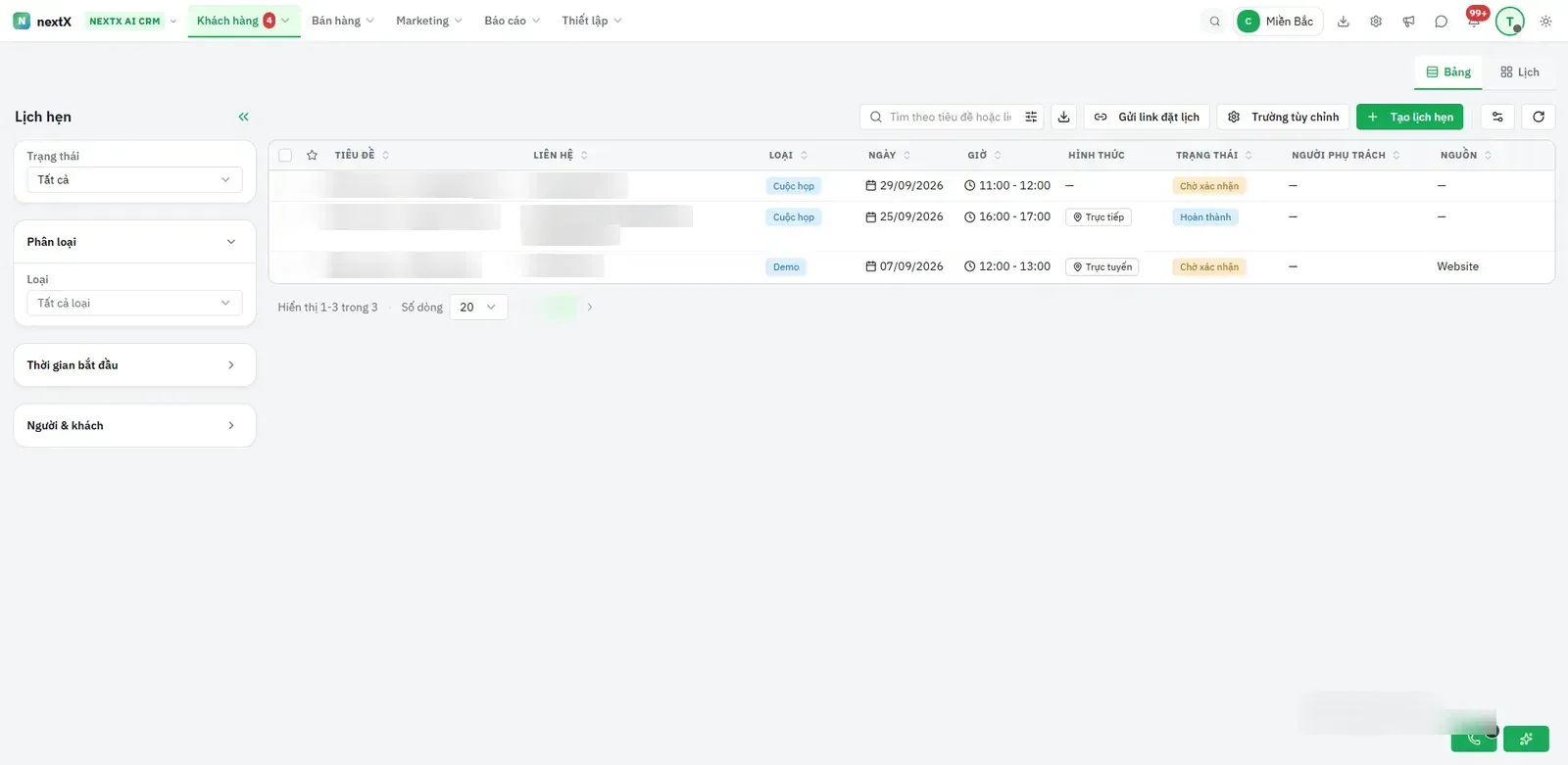Image resolution: width=1568 pixels, height=765 pixels.
Task: Click Gửi link đặt lịch button
Action: coord(1147,117)
